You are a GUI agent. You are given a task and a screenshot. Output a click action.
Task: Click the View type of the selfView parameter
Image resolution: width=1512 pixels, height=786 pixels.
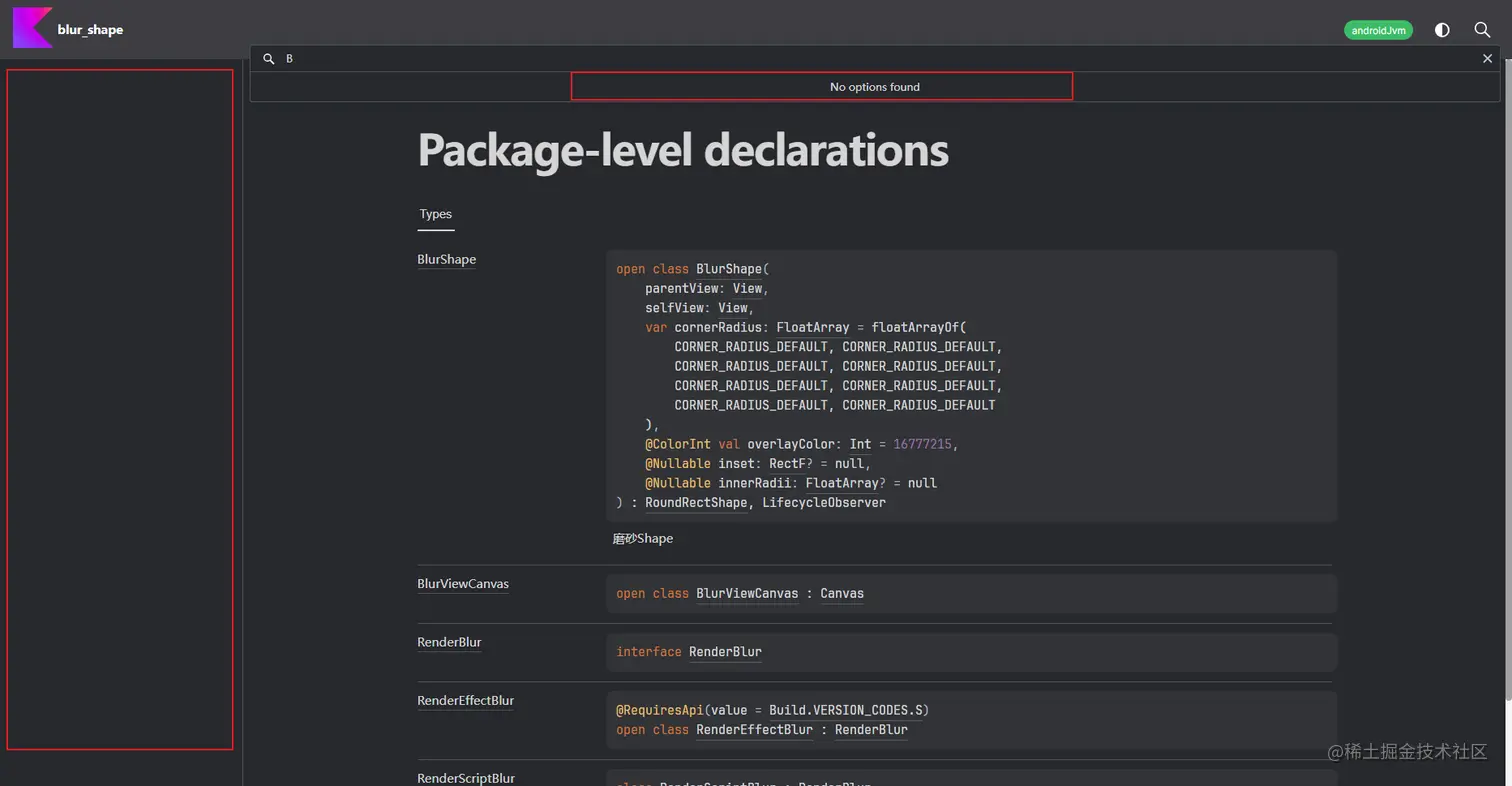[733, 308]
